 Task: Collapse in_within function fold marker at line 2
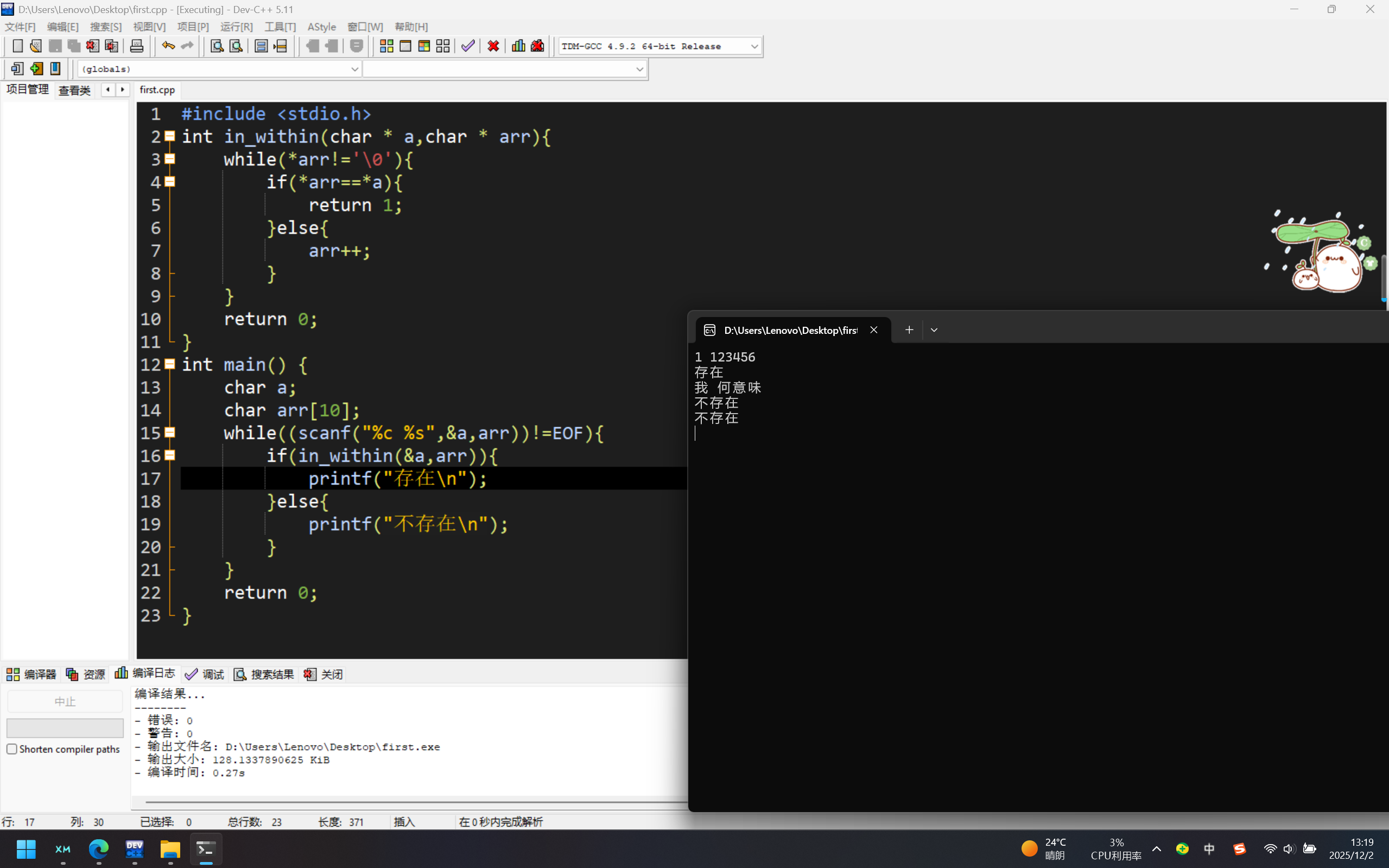(x=170, y=136)
